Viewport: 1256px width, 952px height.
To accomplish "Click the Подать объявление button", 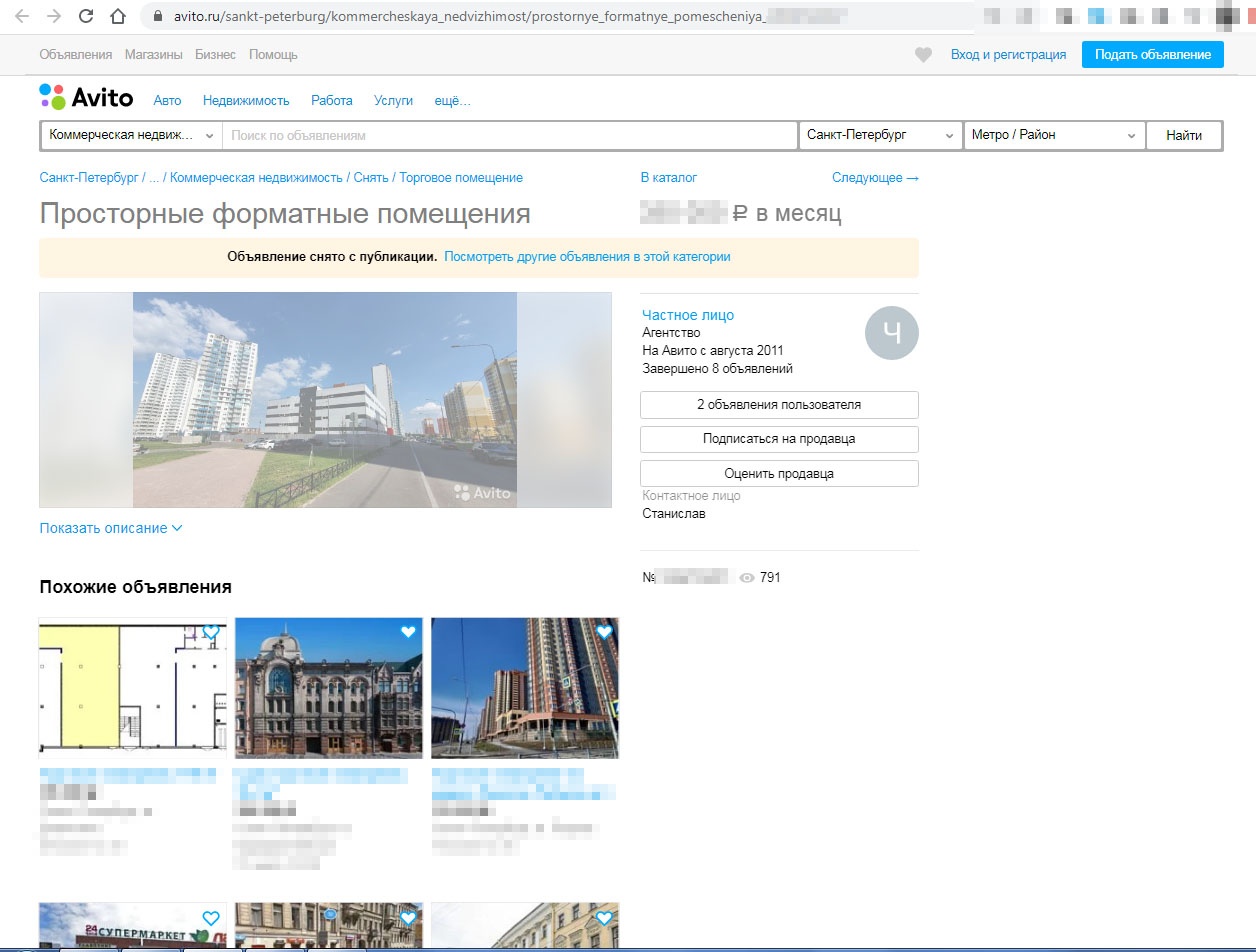I will click(1152, 55).
